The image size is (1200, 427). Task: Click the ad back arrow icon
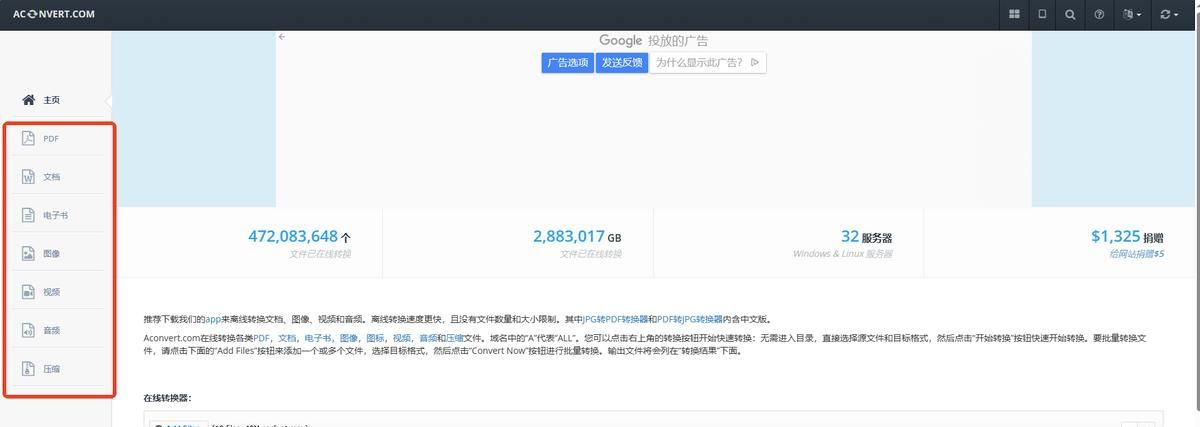tap(282, 37)
